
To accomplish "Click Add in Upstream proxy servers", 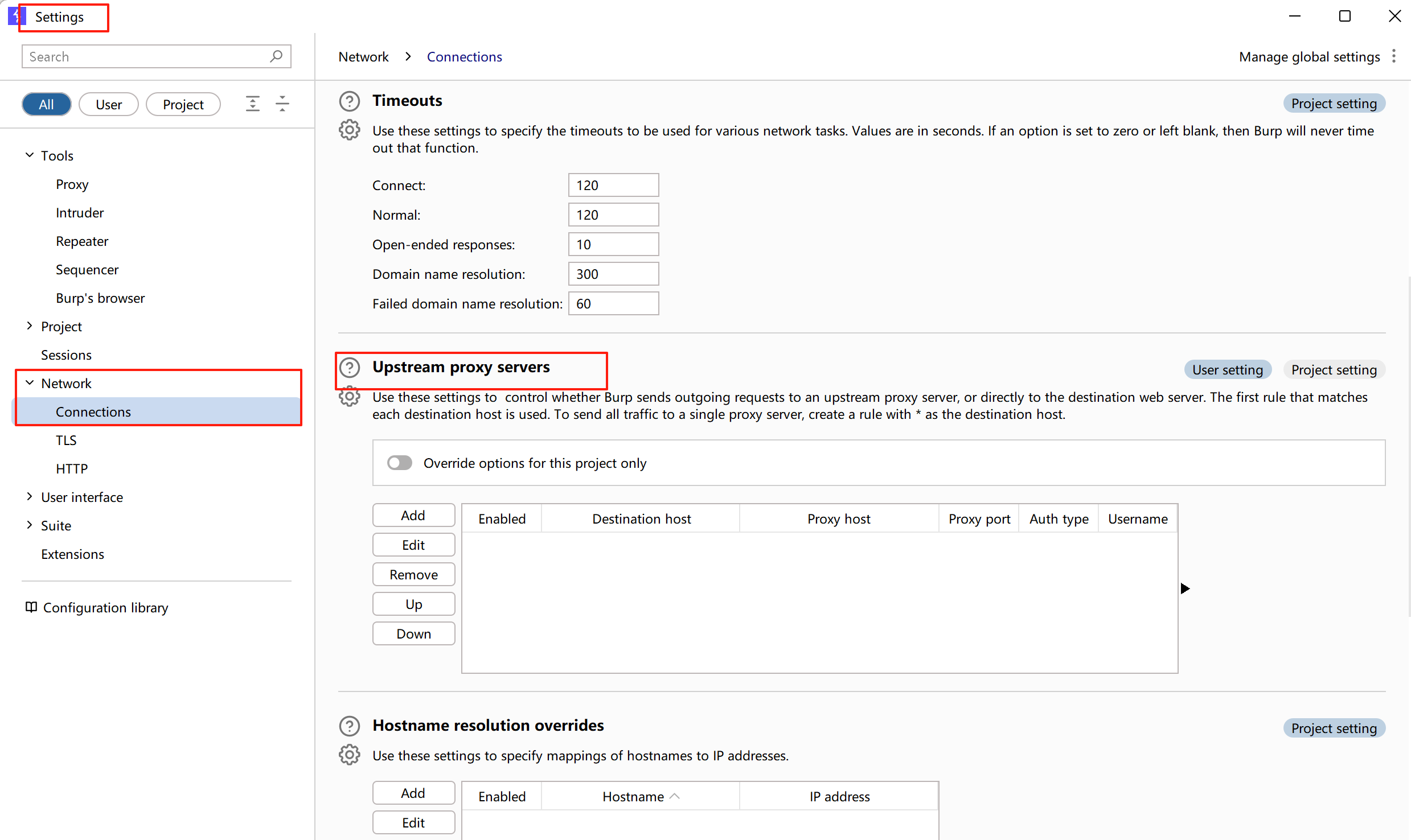I will [413, 515].
